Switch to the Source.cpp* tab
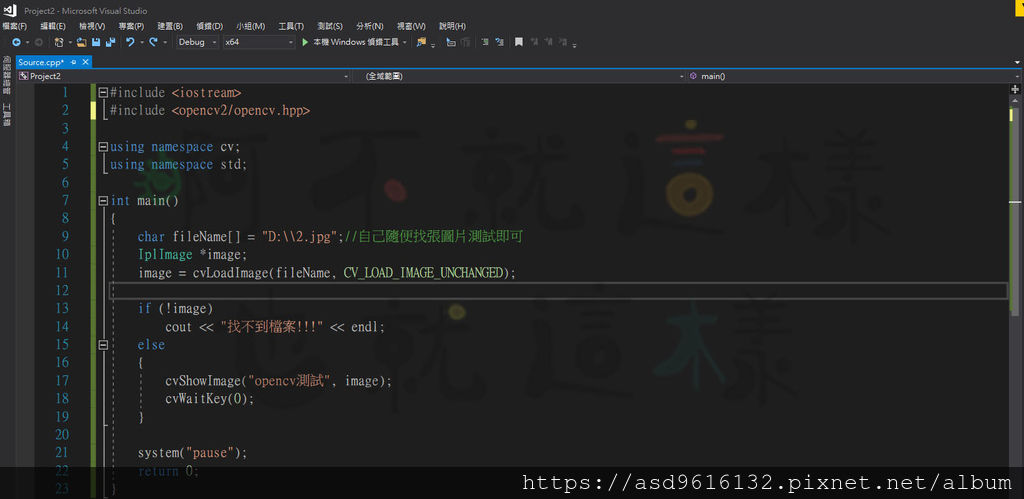 click(x=42, y=62)
